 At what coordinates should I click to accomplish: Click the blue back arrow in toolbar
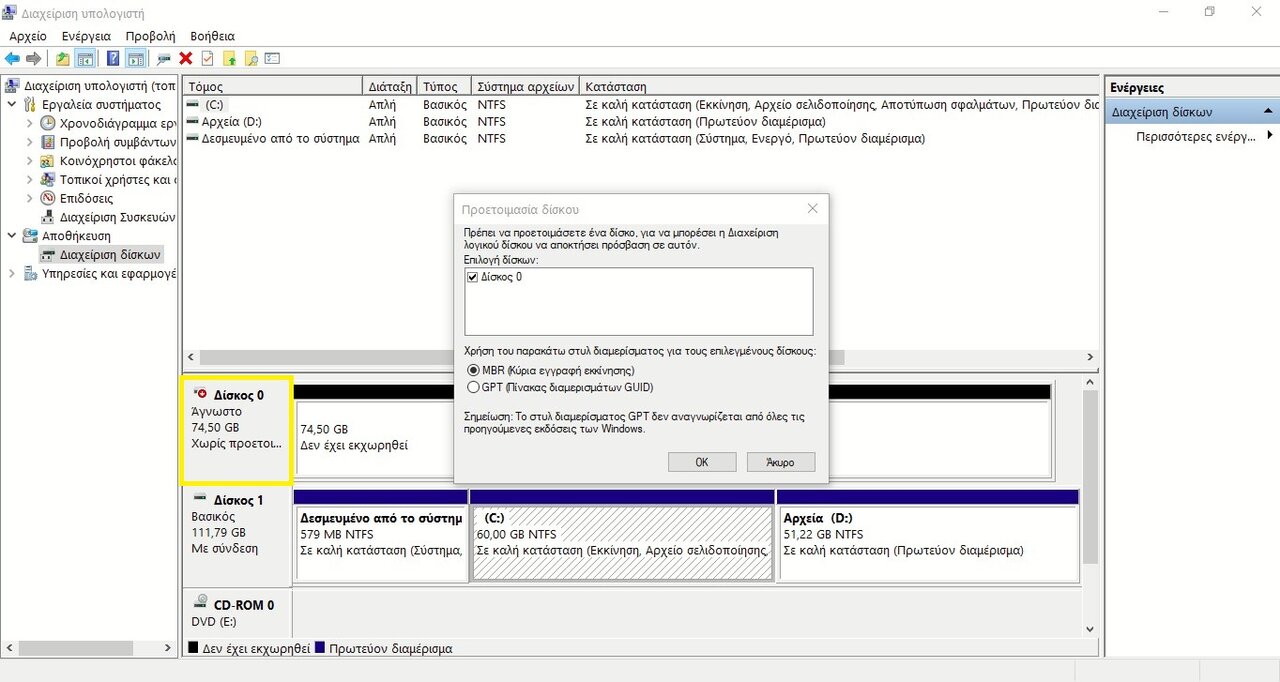coord(12,59)
